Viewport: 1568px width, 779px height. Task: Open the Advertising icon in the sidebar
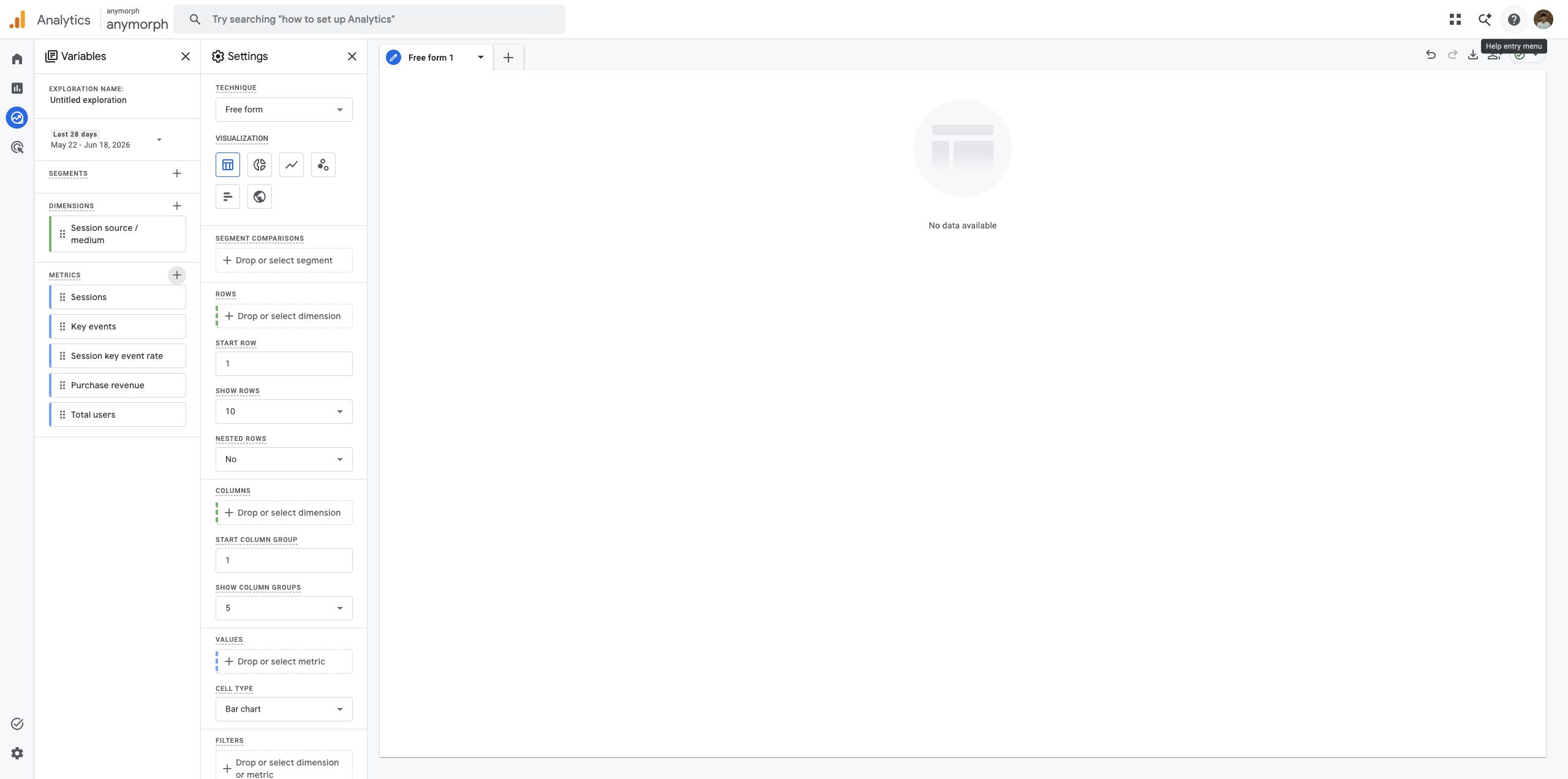tap(17, 147)
